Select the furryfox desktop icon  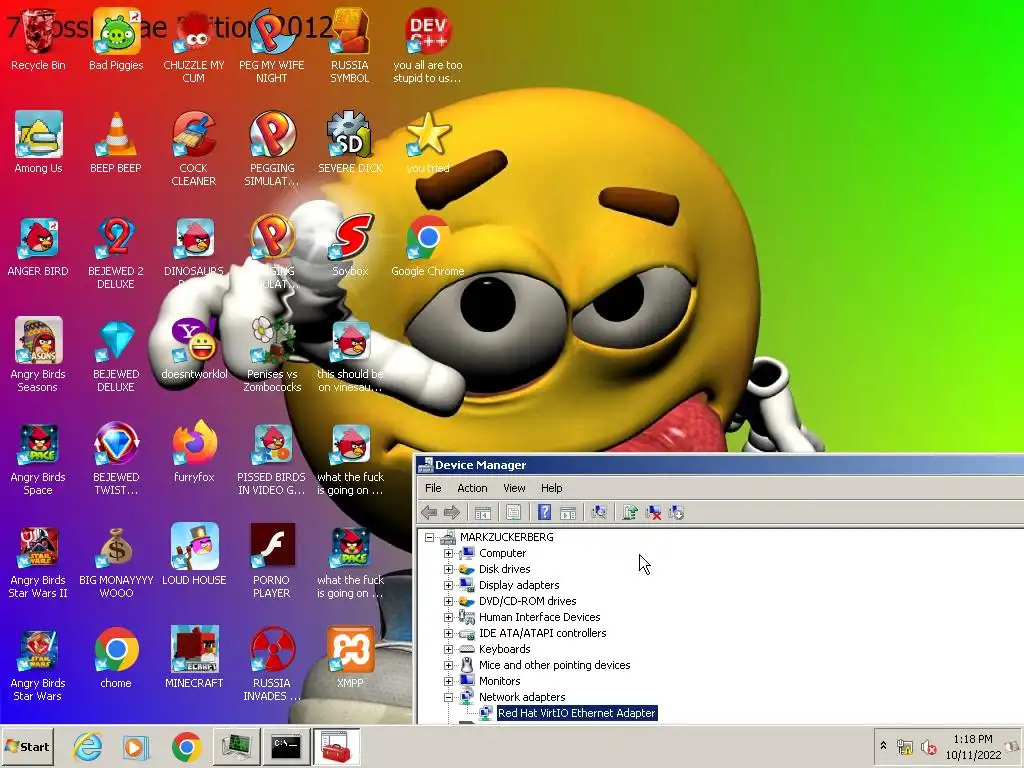(x=194, y=452)
